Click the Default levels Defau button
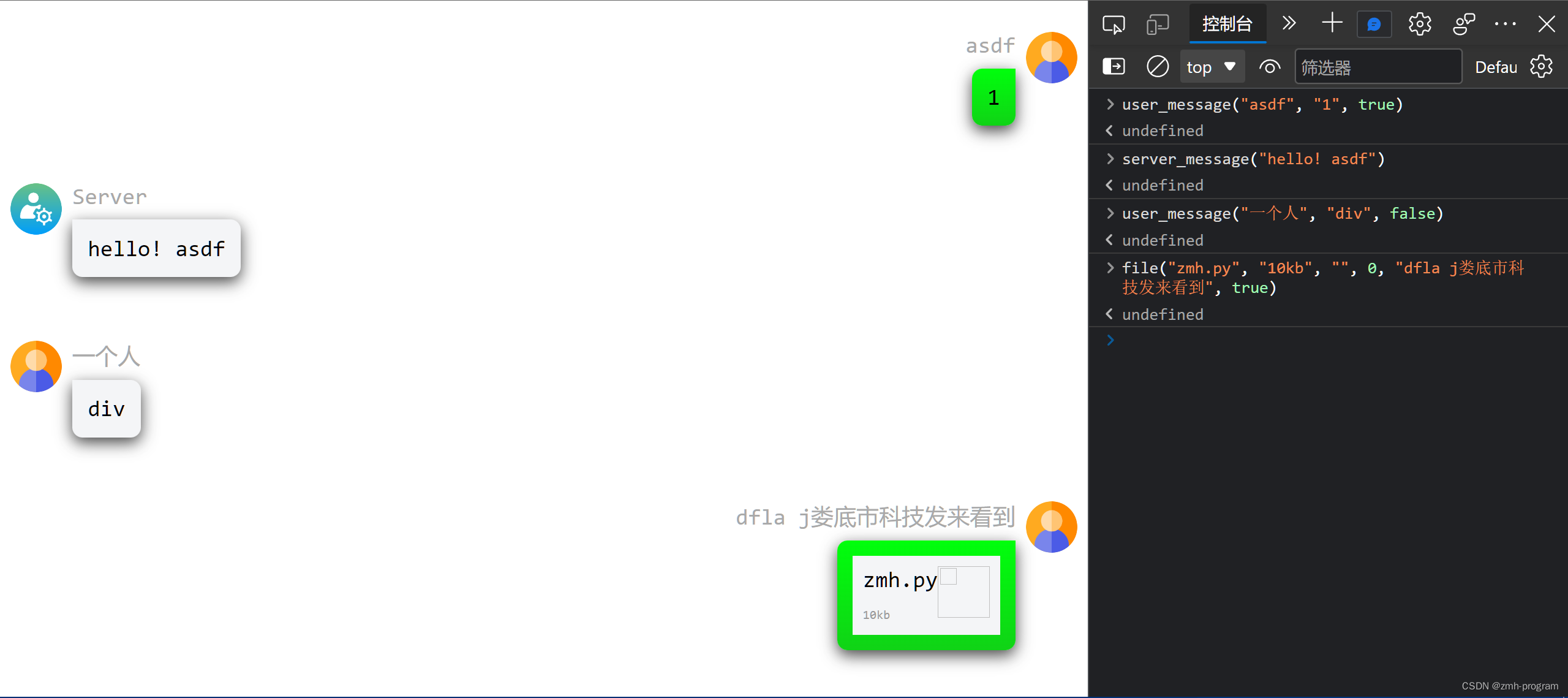1568x698 pixels. [x=1496, y=67]
